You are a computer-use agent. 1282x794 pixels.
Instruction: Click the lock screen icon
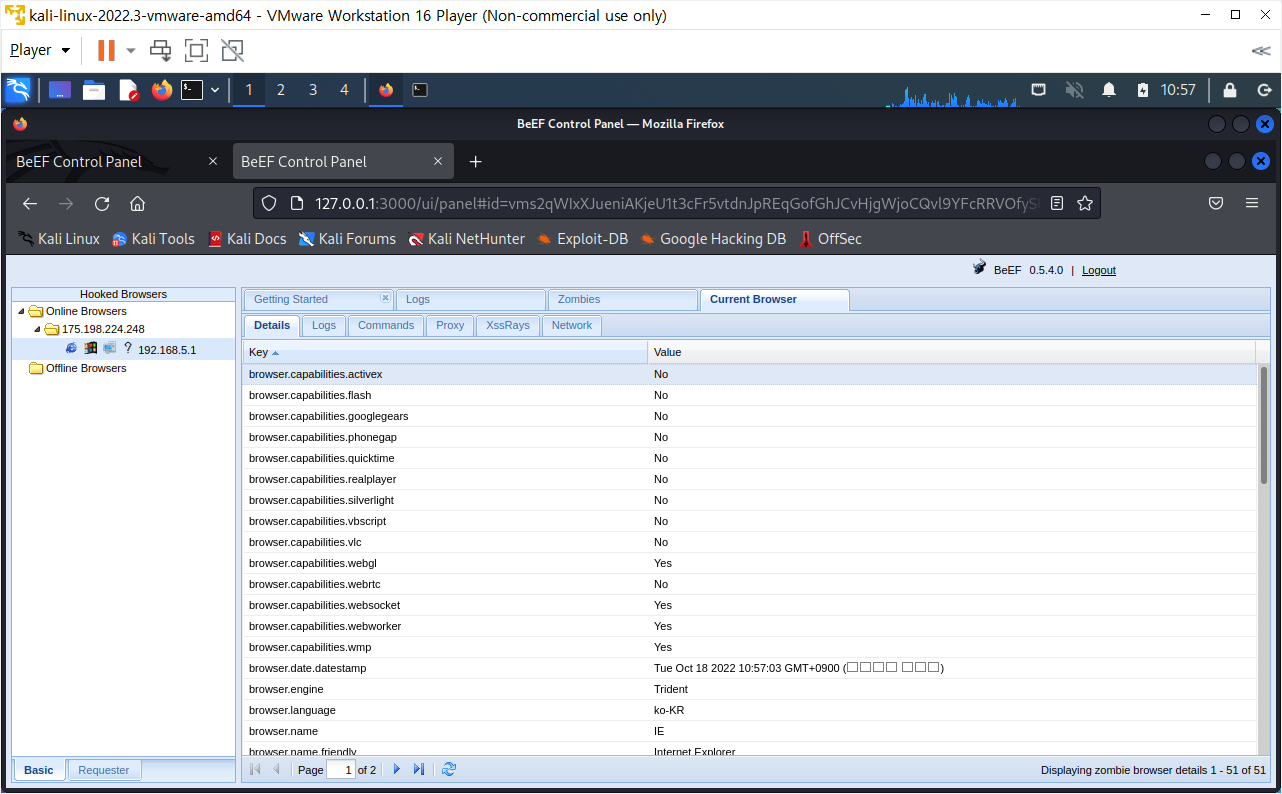[x=1230, y=90]
